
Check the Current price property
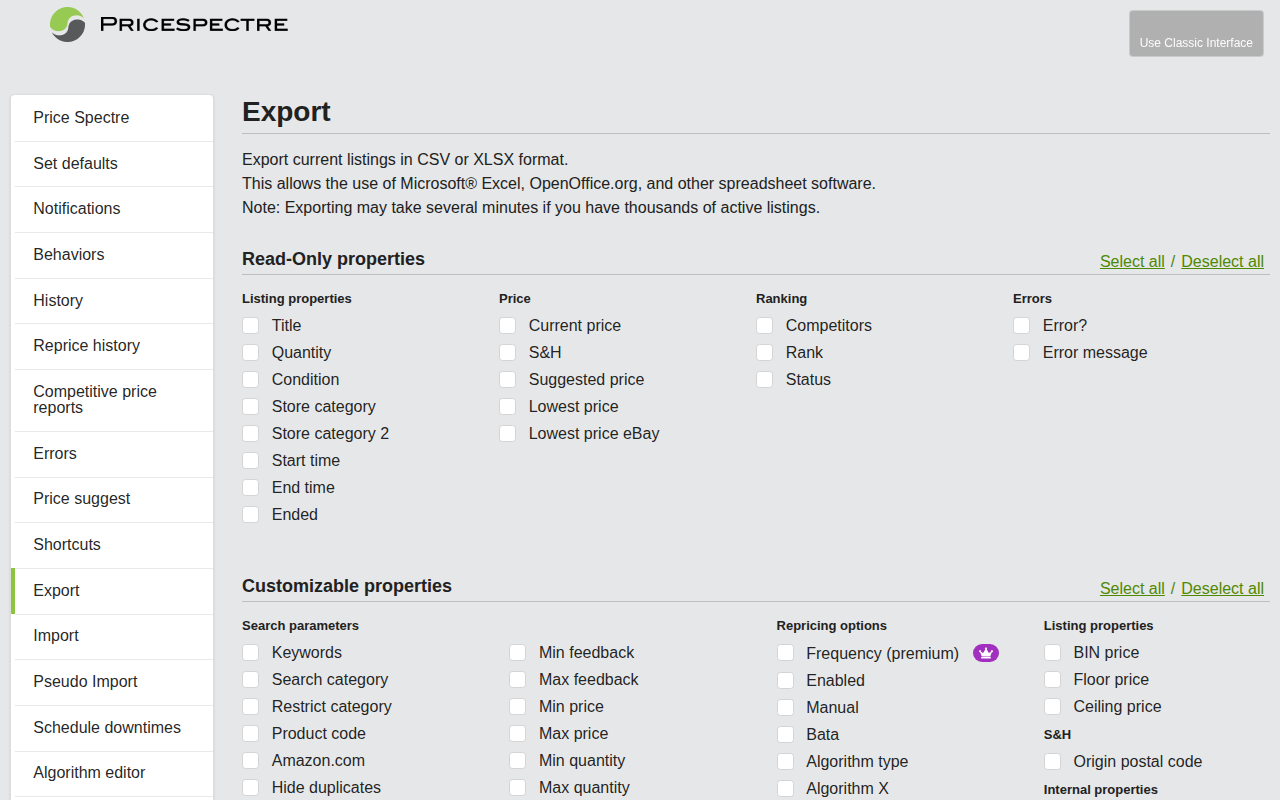click(507, 325)
